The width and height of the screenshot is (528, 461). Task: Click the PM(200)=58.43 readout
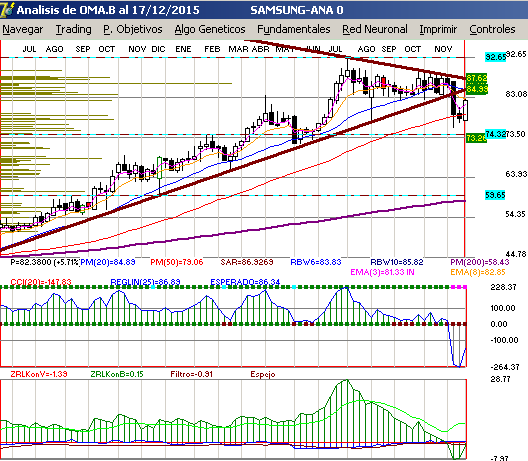[480, 262]
